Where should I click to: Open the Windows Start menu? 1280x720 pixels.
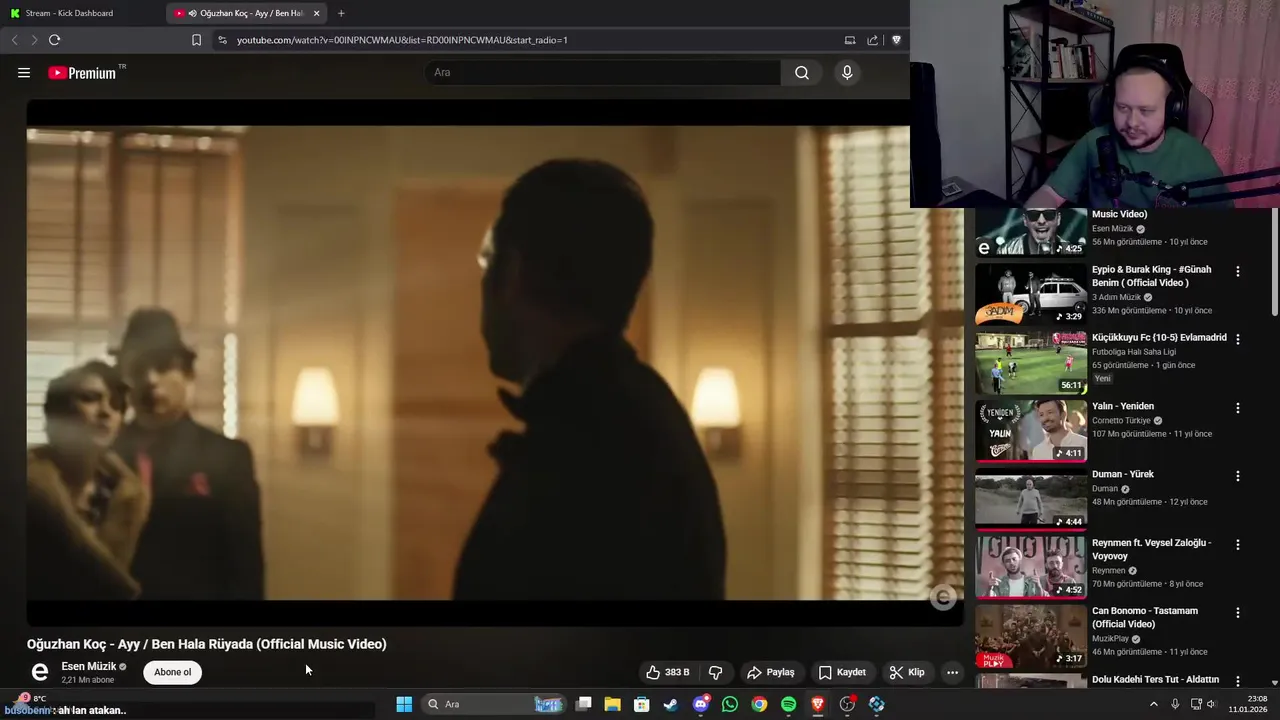404,704
